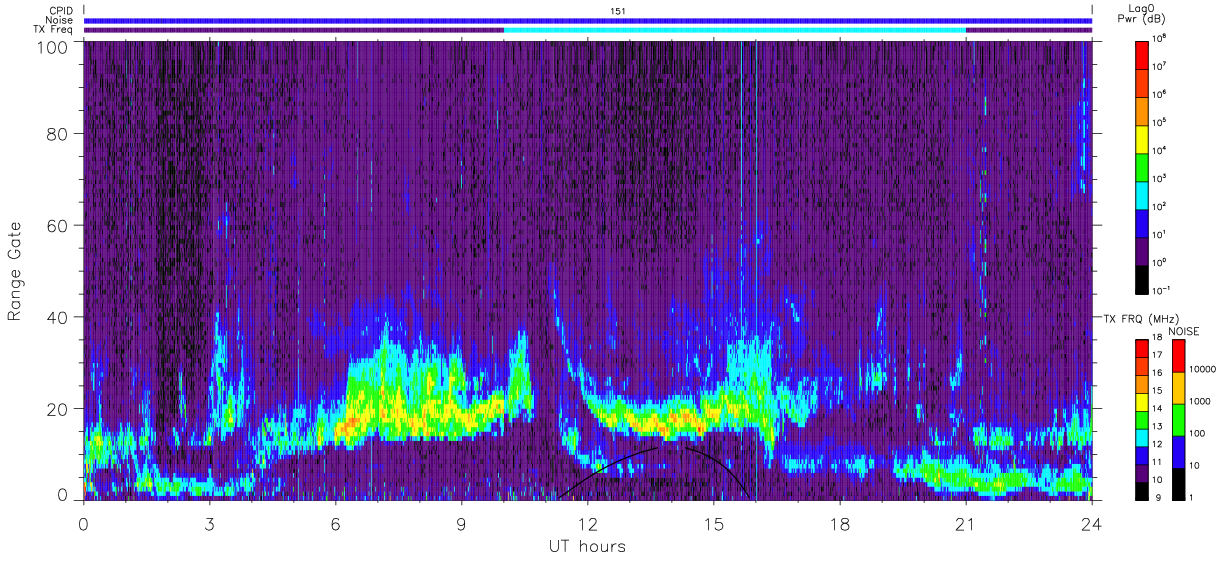The image size is (1228, 567).
Task: Pick the orange swatch of NOISE colorbar
Action: (1178, 387)
